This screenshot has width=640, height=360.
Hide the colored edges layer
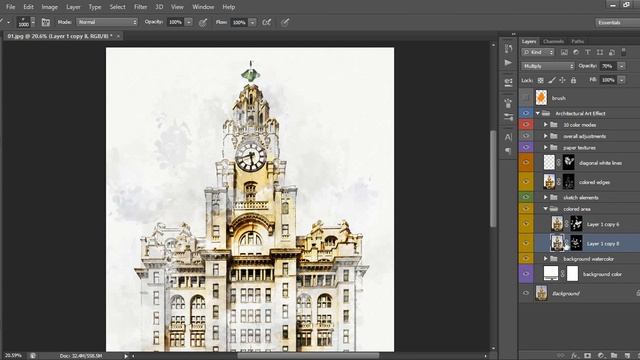tap(526, 182)
